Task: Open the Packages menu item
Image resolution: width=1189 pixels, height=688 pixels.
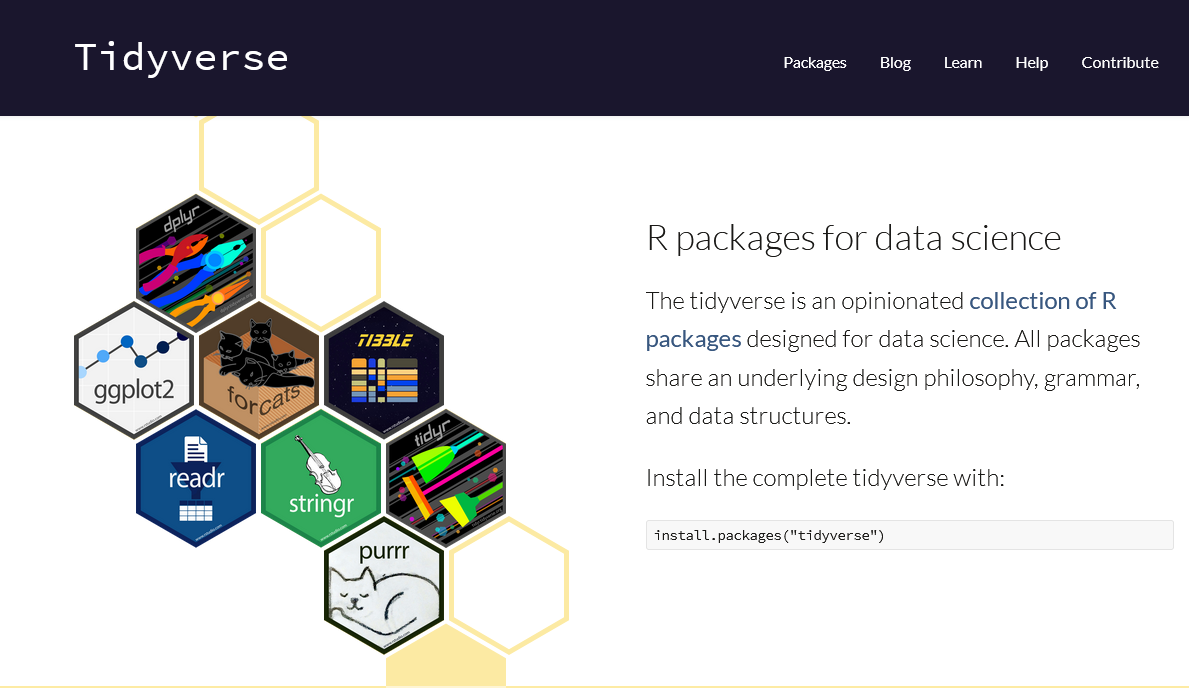Action: (x=814, y=62)
